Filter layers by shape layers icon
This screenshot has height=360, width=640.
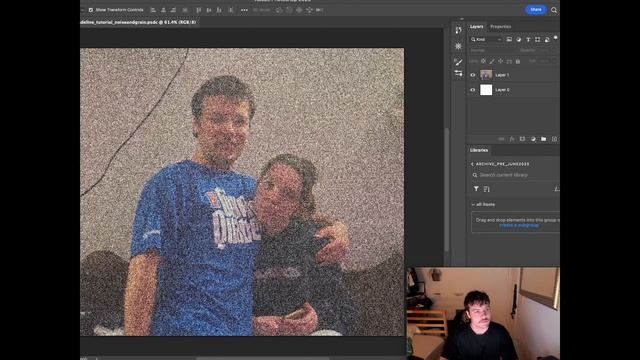click(538, 39)
